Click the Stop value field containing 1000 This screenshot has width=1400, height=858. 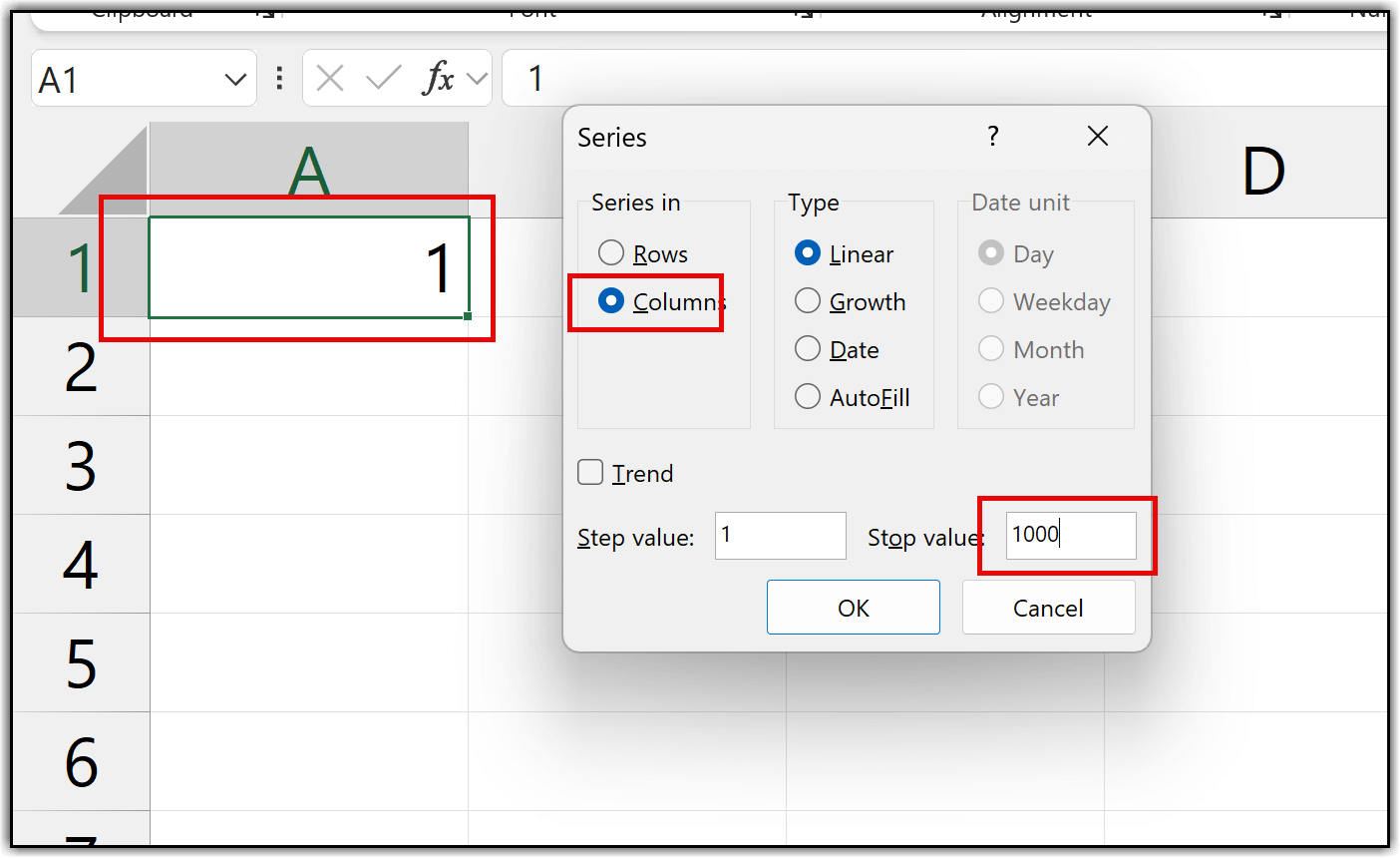click(x=1070, y=536)
